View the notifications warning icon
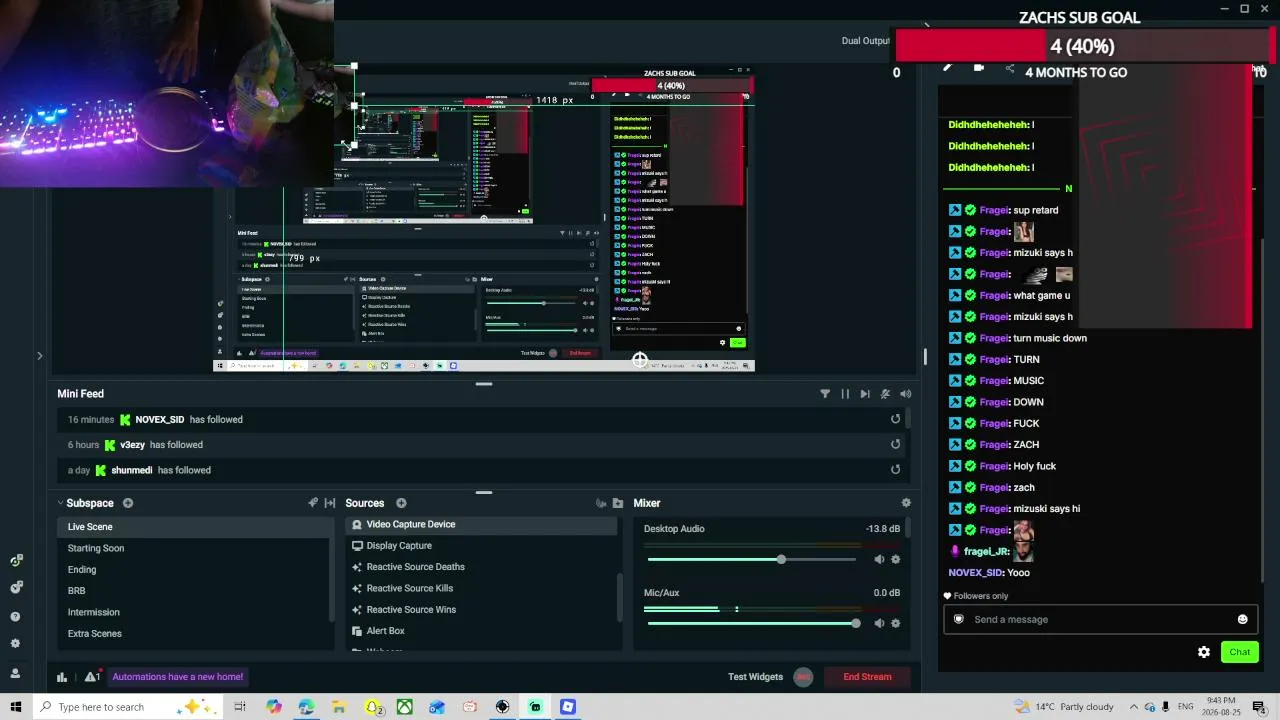The image size is (1280, 720). (x=92, y=677)
